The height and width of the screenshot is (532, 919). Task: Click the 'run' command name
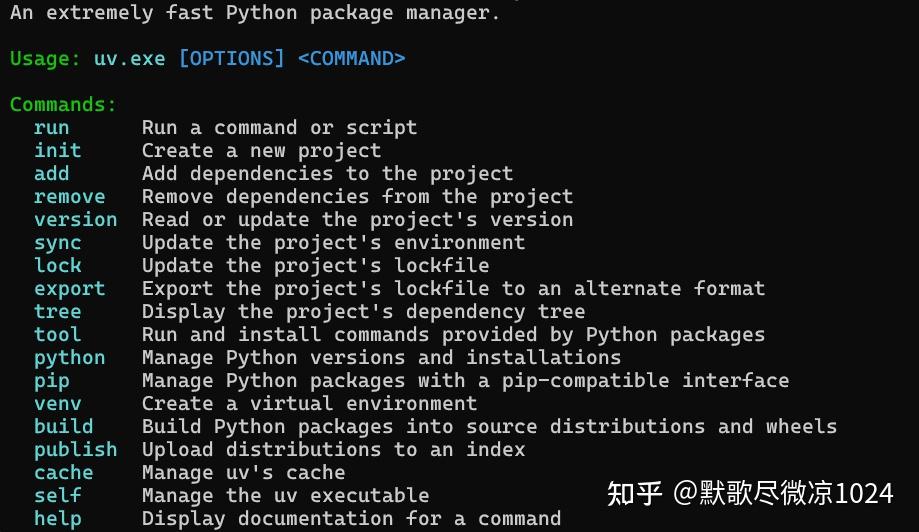[x=52, y=128]
